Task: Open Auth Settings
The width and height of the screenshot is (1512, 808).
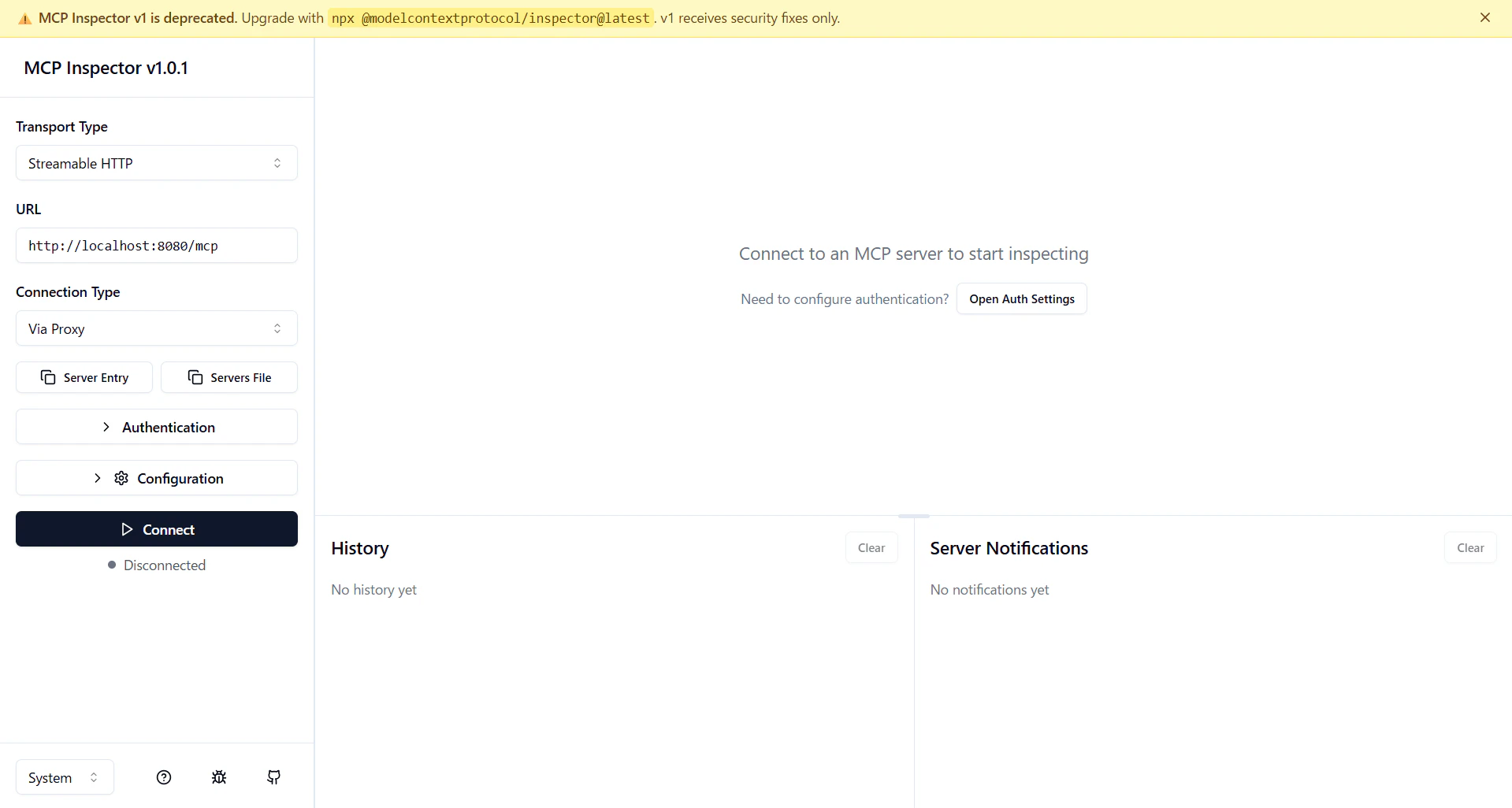Action: pos(1022,299)
